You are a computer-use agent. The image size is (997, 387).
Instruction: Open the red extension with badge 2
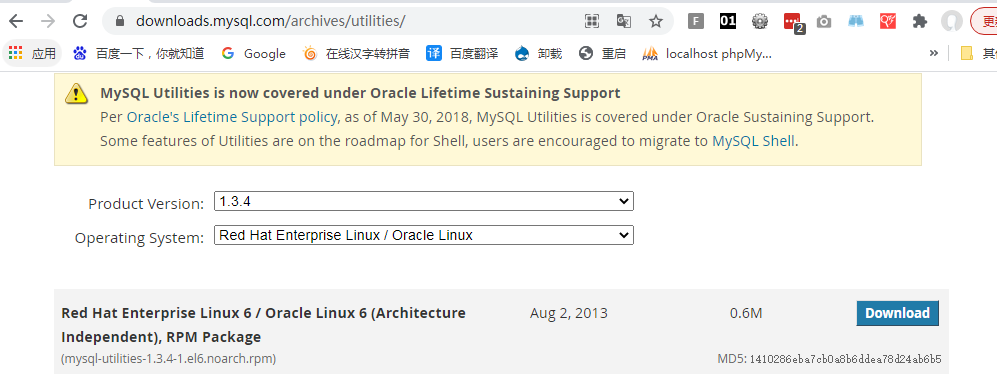point(793,22)
